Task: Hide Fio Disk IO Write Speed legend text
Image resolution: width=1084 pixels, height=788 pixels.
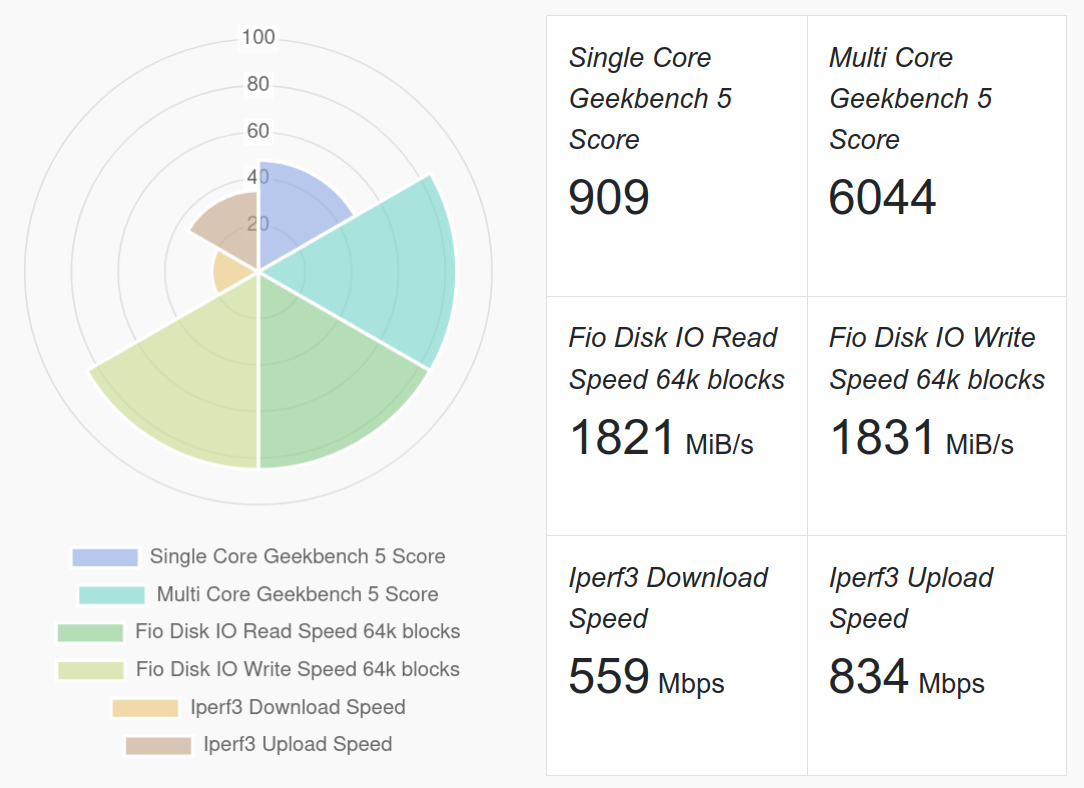Action: (297, 670)
